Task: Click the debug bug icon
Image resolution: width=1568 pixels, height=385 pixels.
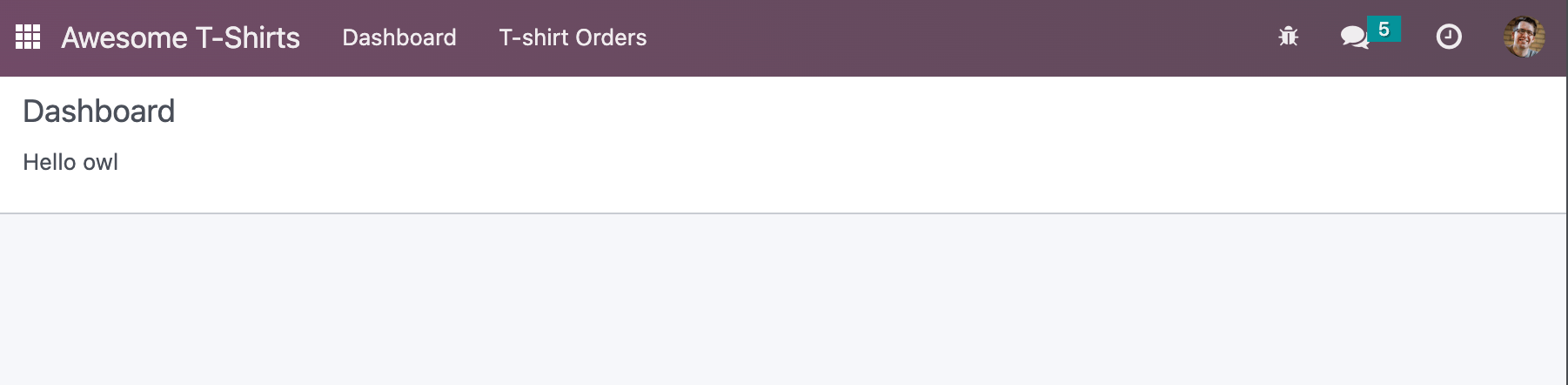Action: 1288,37
